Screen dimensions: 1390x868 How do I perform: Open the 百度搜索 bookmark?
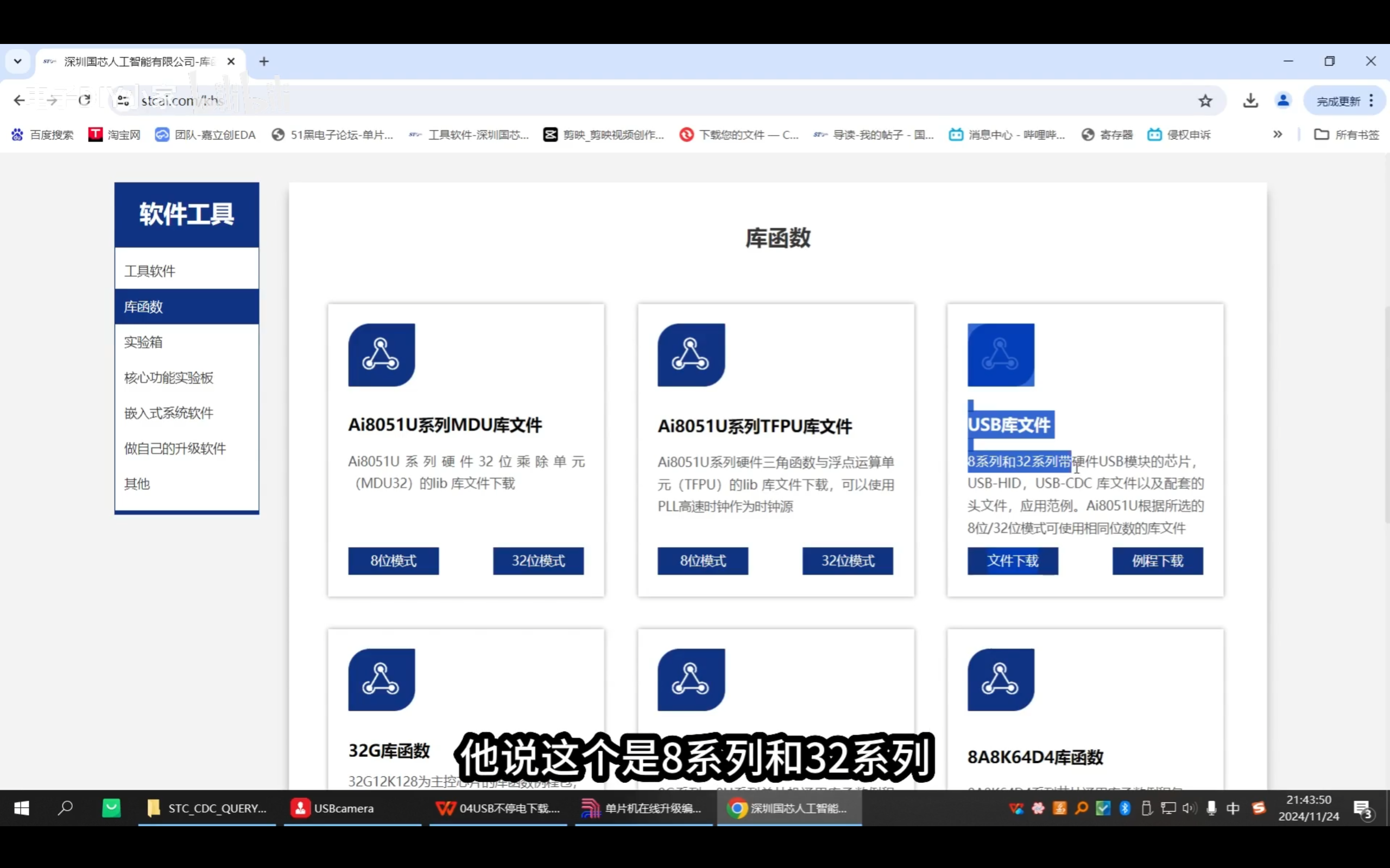pos(42,134)
